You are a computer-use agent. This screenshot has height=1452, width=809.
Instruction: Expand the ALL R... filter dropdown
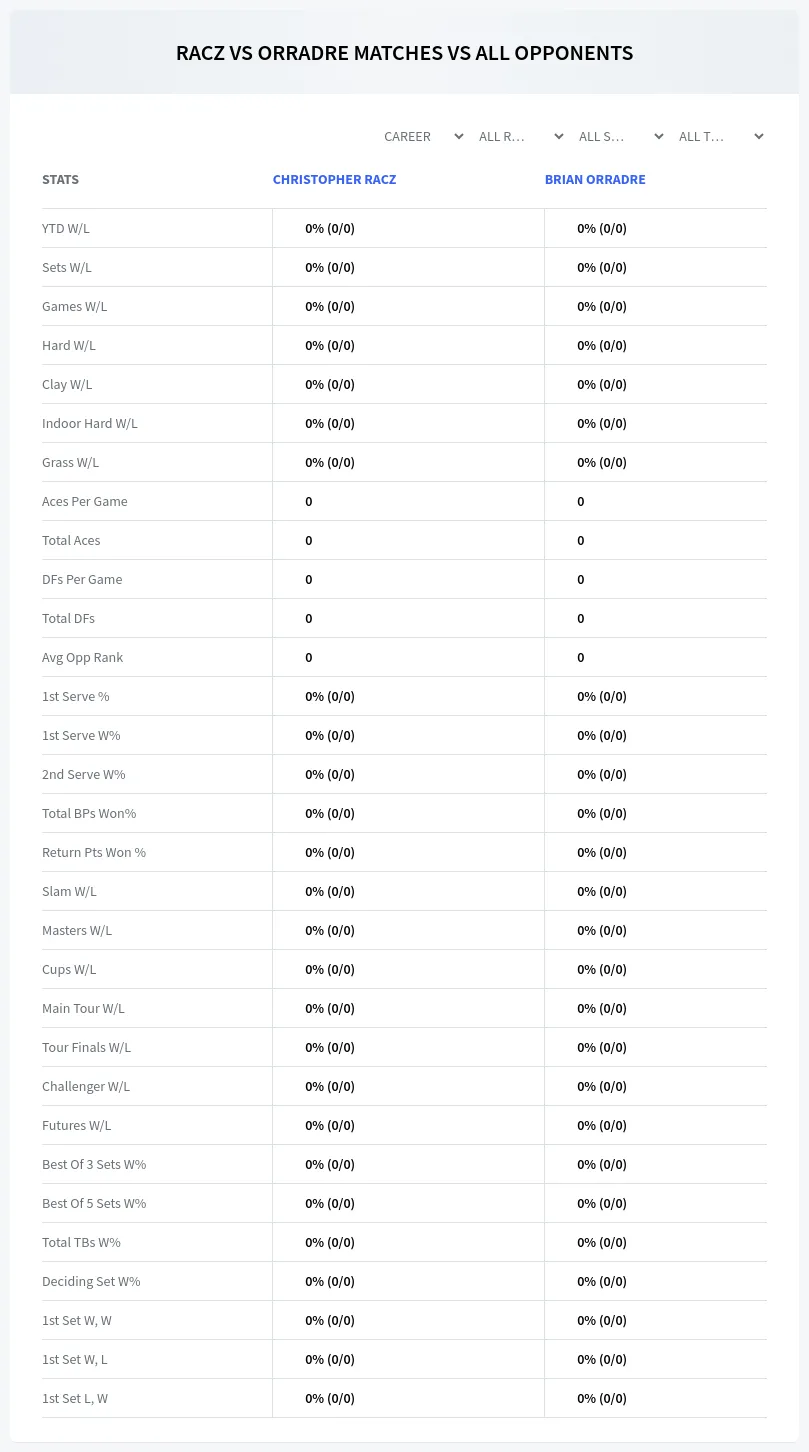pyautogui.click(x=520, y=136)
